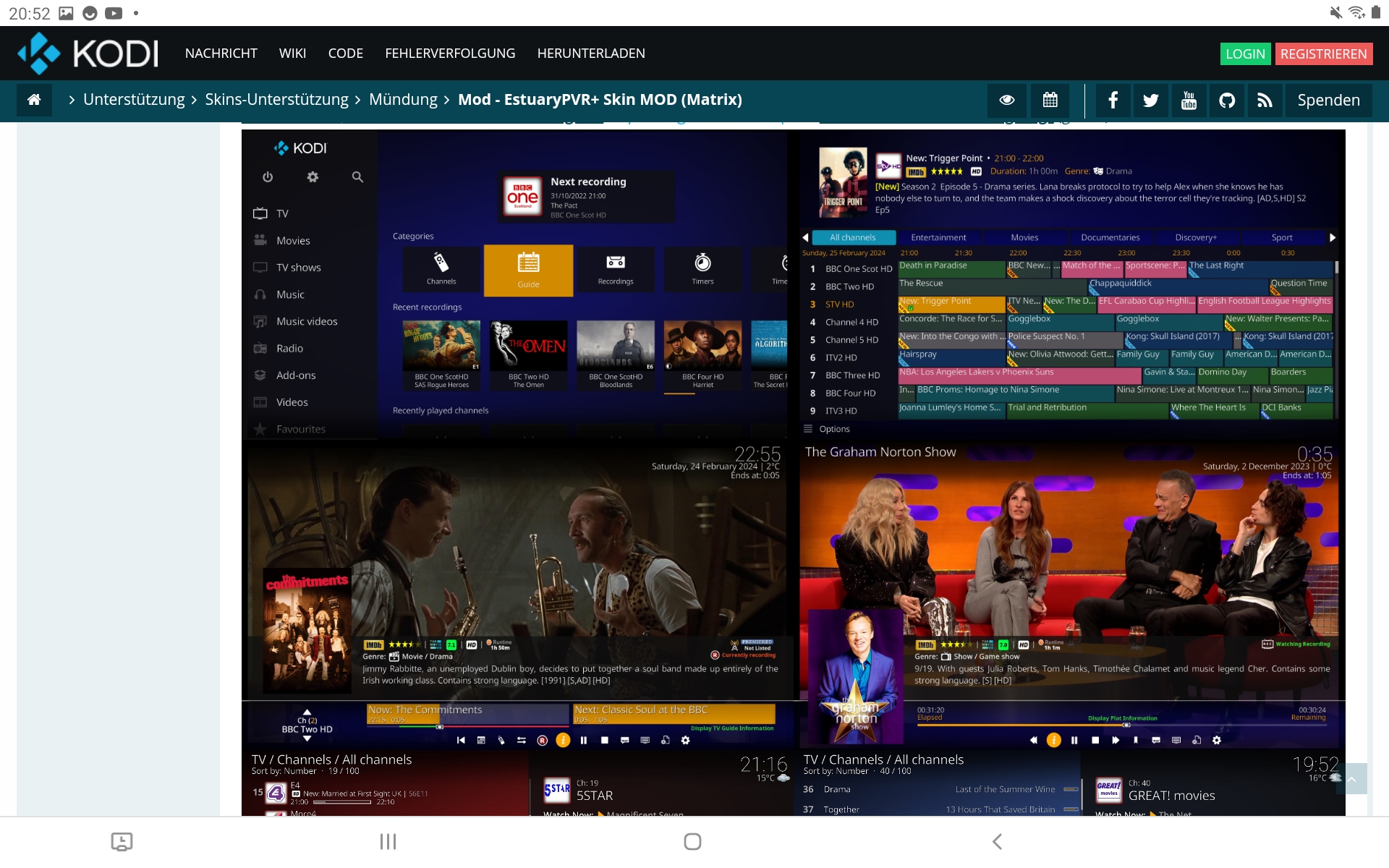Open the EstuaryPVR+ skin screenshot image
The height and width of the screenshot is (868, 1389).
click(793, 472)
